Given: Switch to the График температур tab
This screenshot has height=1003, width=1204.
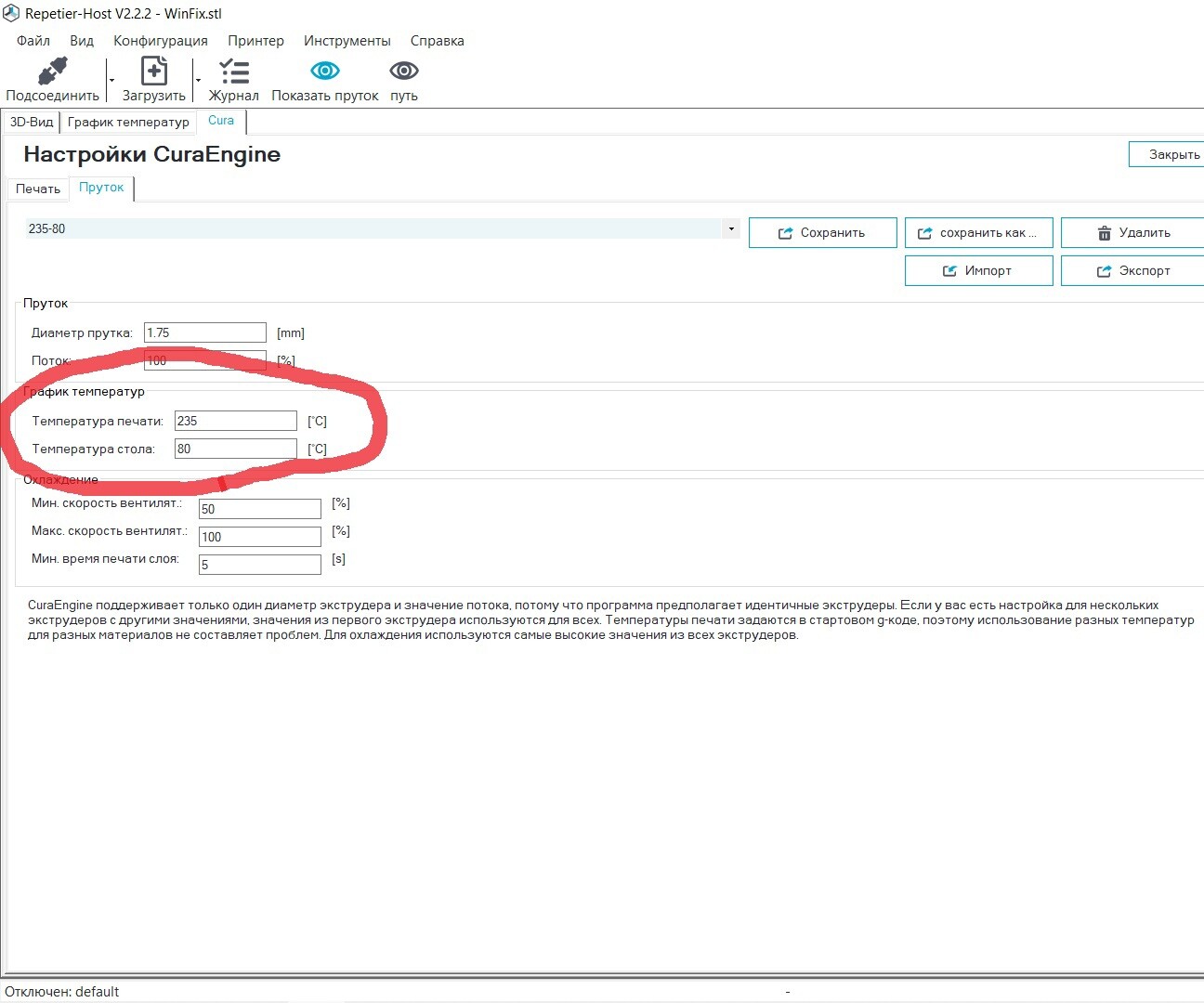Looking at the screenshot, I should [128, 122].
